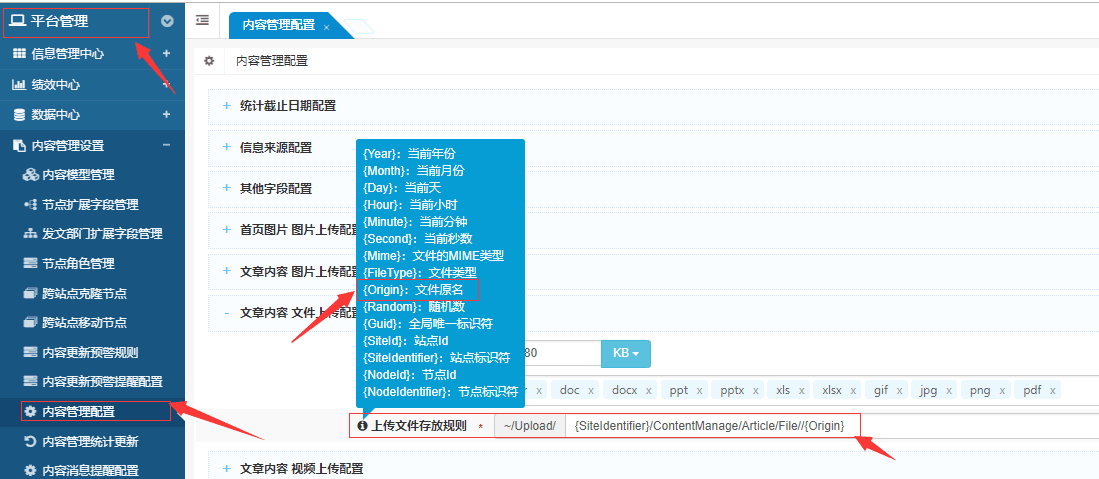Image resolution: width=1099 pixels, height=479 pixels.
Task: Open the 平台管理 dropdown arrow
Action: (167, 21)
